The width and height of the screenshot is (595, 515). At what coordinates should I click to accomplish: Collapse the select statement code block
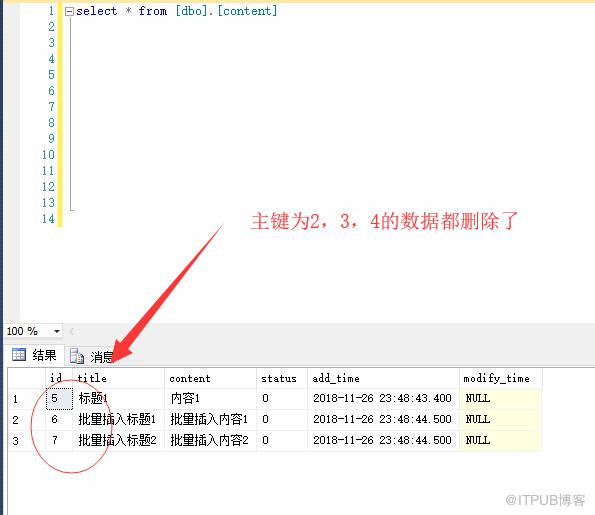pyautogui.click(x=69, y=11)
